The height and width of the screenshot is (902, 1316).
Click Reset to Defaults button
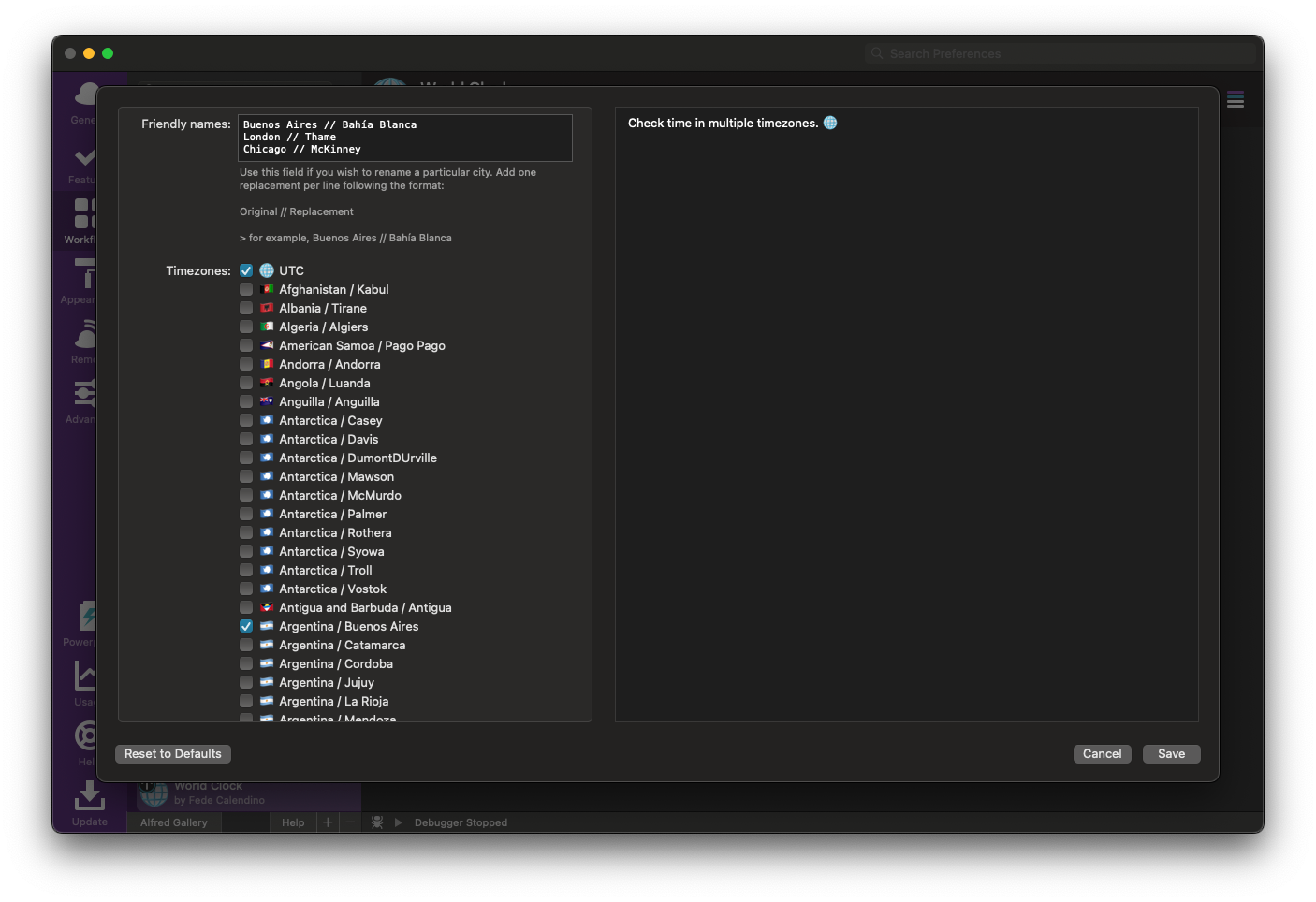pyautogui.click(x=173, y=753)
